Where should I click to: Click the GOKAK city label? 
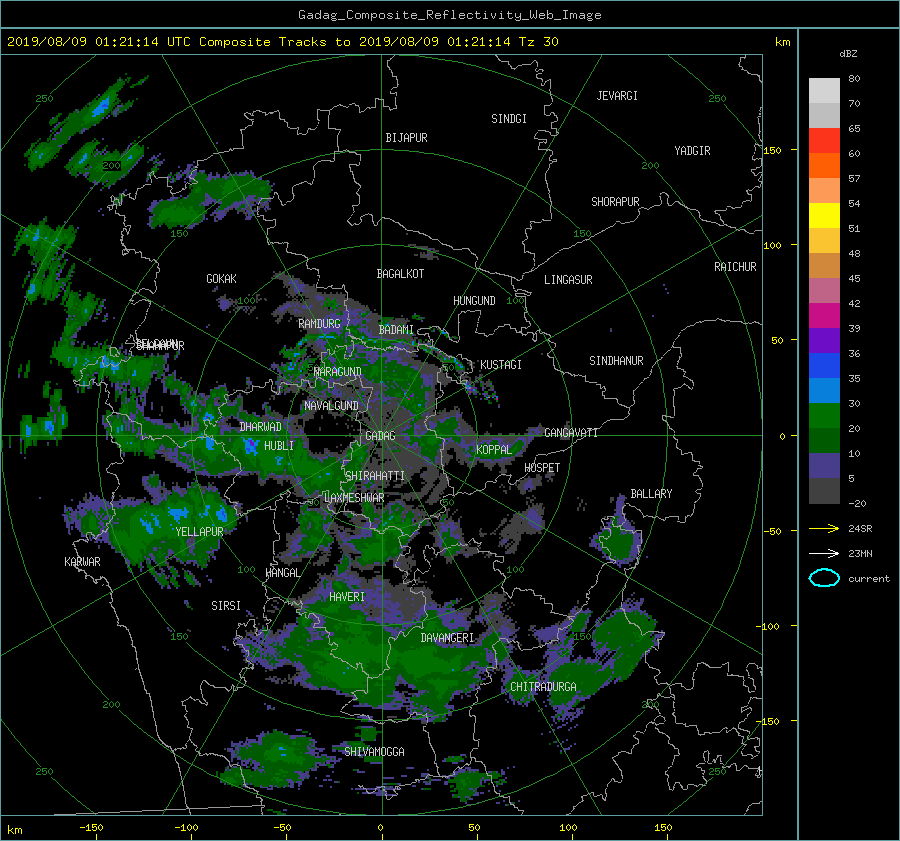[x=221, y=278]
